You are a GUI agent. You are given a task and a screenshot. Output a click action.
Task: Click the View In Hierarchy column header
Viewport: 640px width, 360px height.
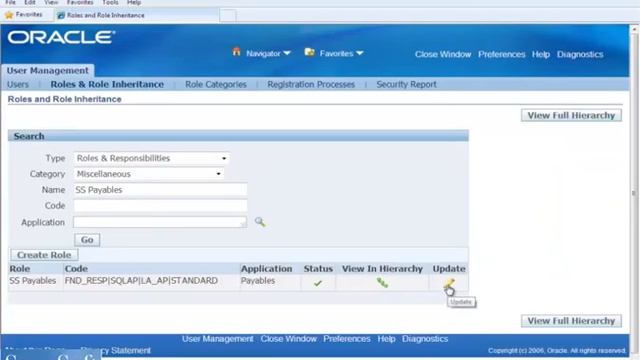(382, 269)
